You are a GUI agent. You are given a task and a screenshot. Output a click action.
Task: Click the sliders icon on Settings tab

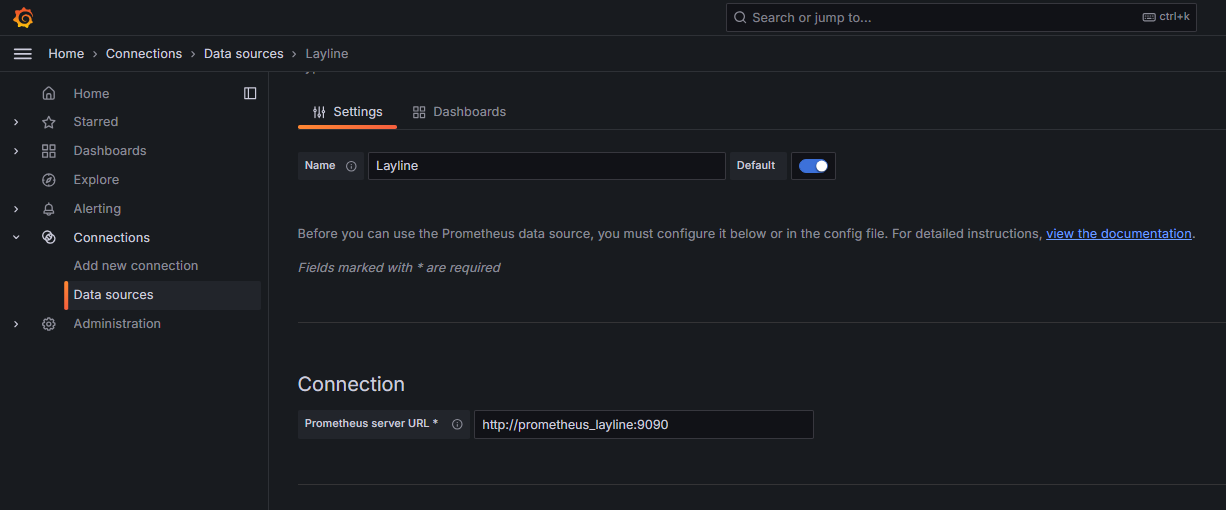point(319,112)
